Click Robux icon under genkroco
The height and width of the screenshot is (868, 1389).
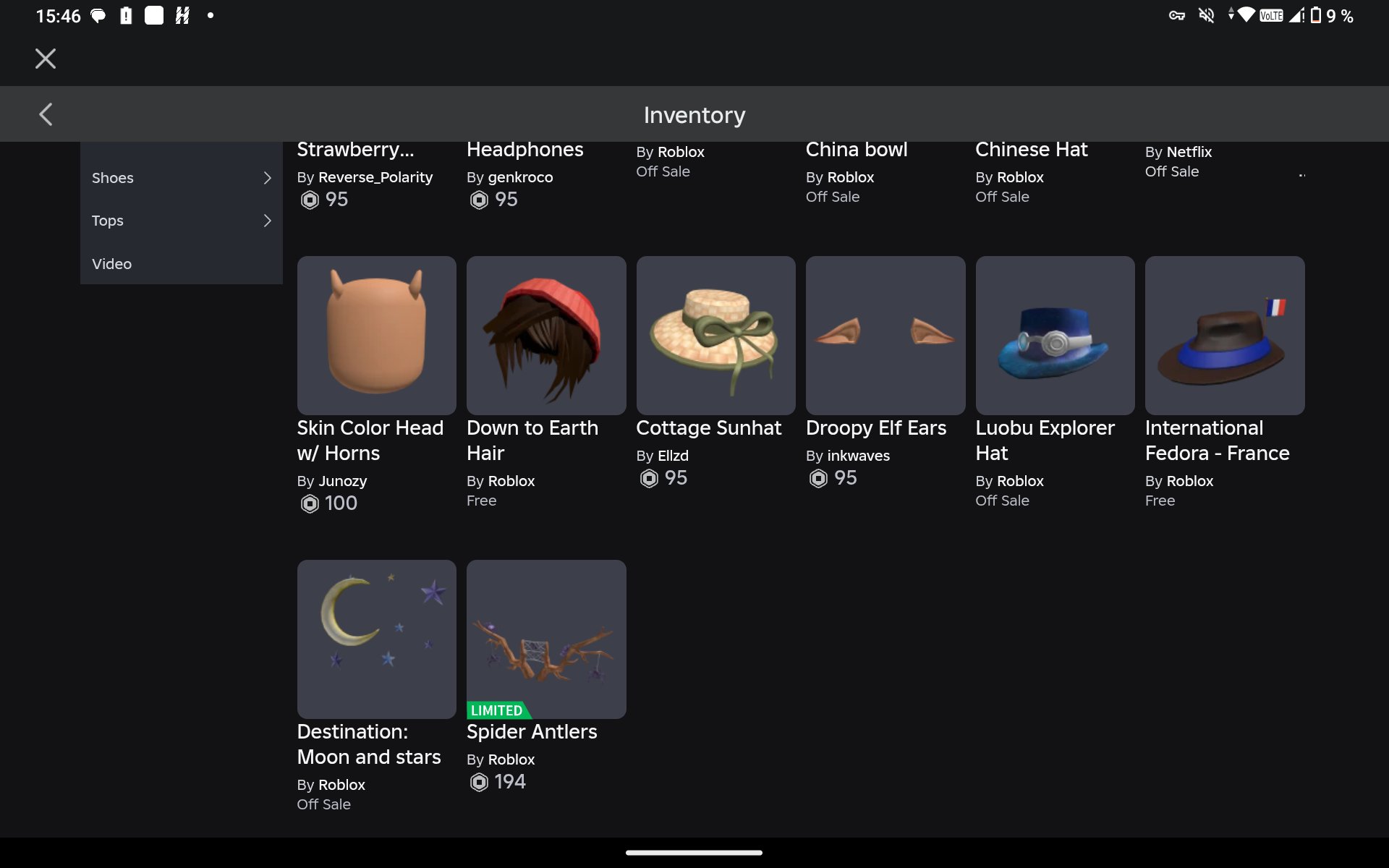479,200
